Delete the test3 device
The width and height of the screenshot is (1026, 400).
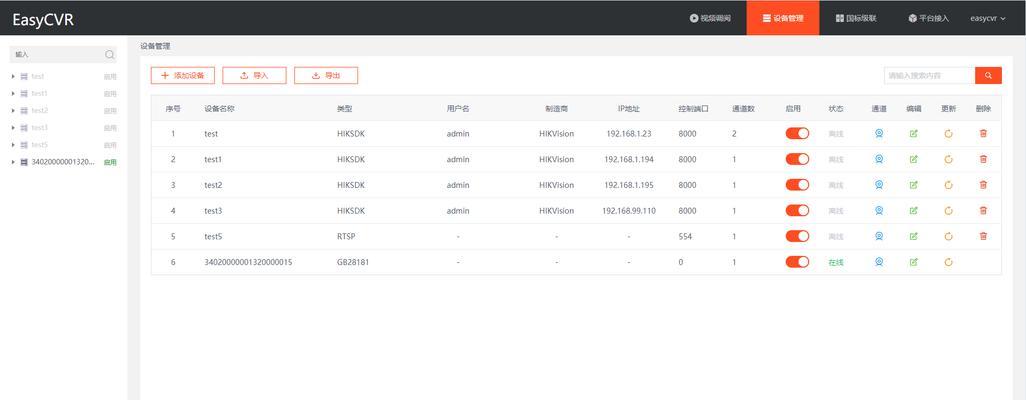click(x=983, y=211)
